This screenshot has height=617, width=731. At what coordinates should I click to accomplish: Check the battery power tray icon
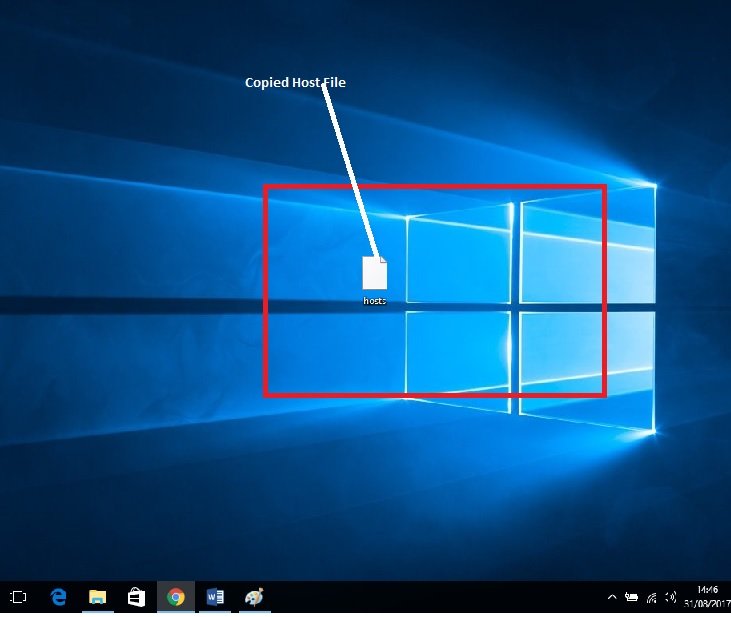631,597
